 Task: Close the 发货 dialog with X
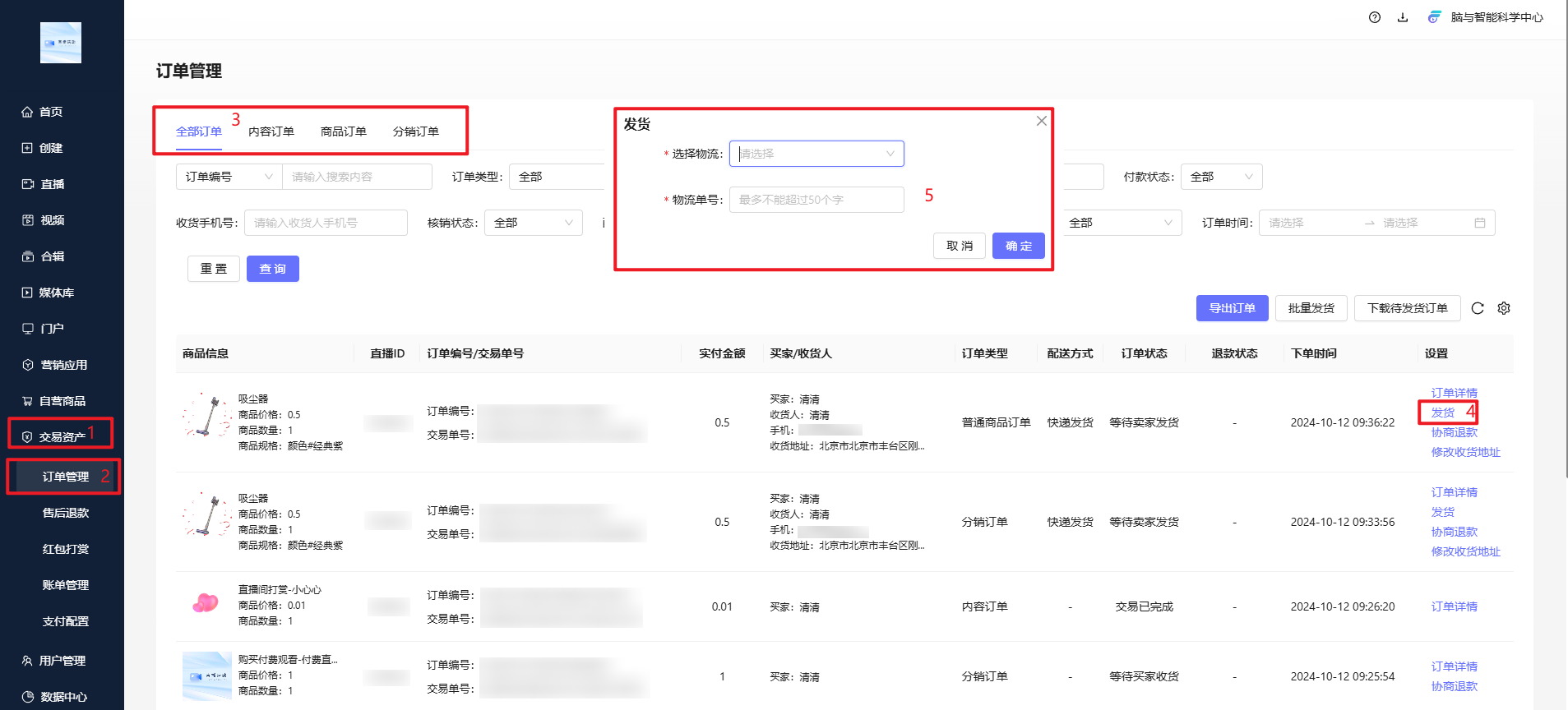[x=1041, y=121]
